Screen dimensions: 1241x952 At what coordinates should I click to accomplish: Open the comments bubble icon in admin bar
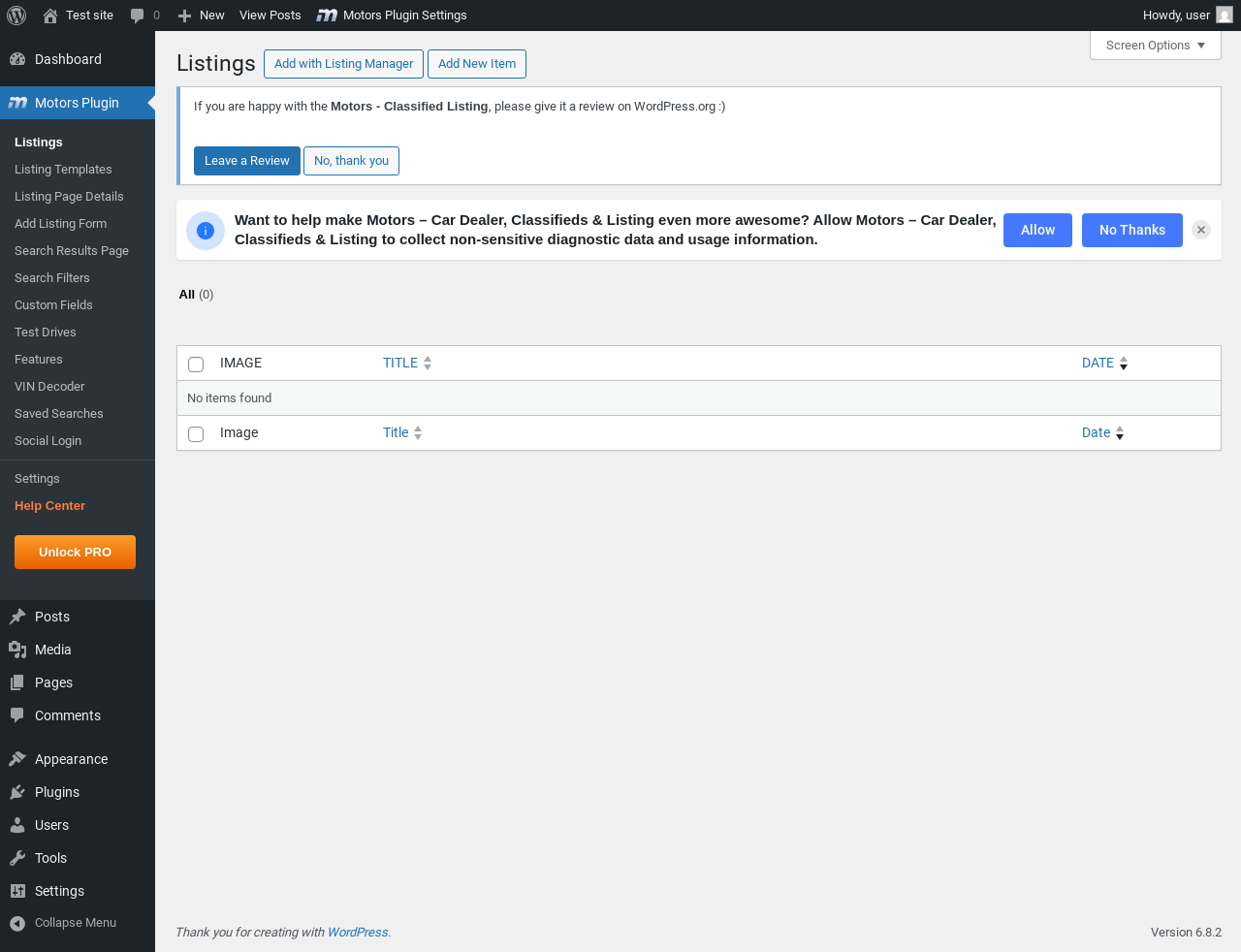point(137,16)
